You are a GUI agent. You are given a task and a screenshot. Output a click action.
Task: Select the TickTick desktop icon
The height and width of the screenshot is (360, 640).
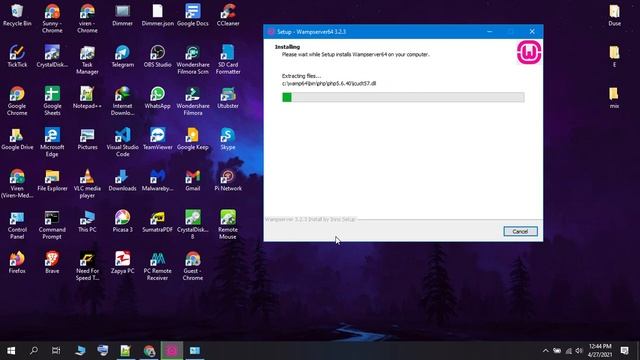[17, 56]
